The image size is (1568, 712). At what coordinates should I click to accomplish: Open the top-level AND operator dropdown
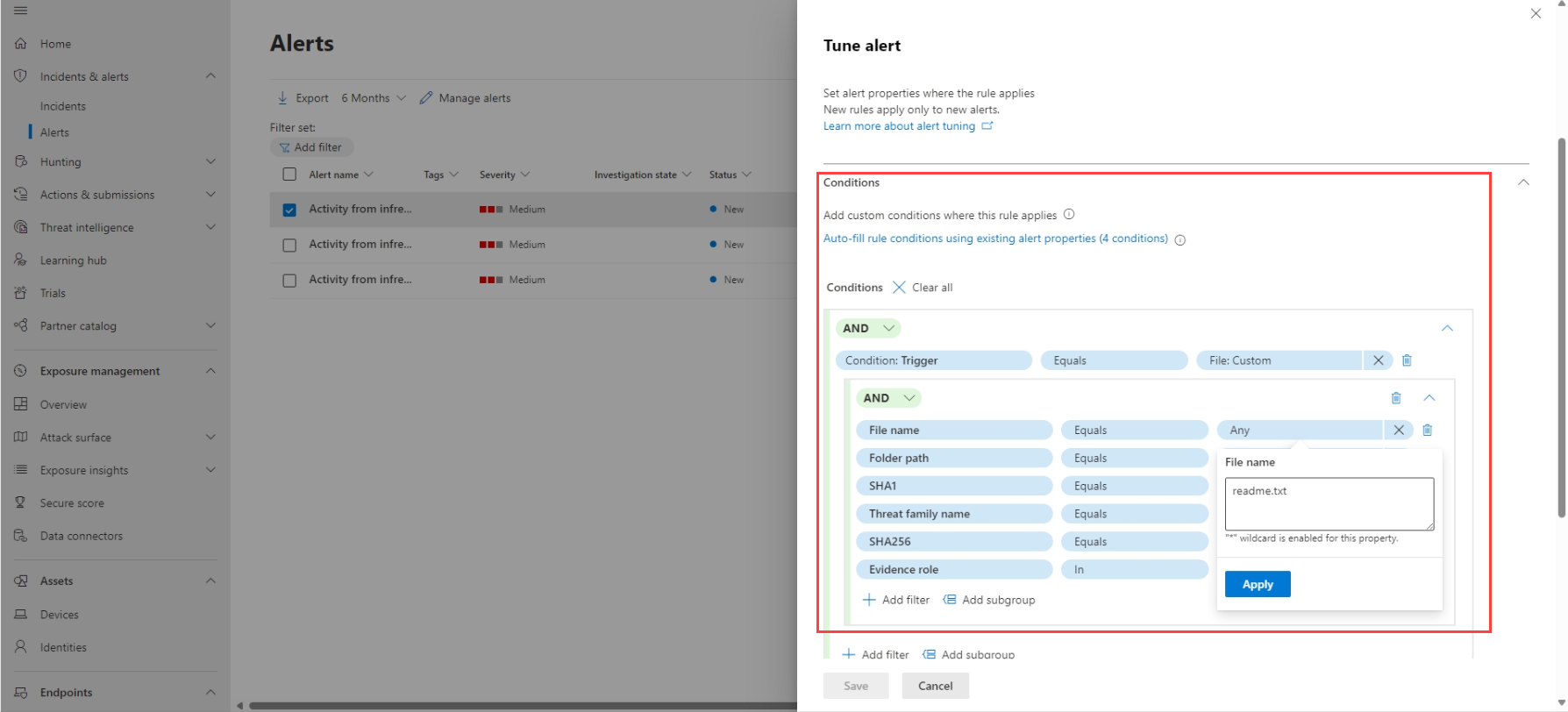click(x=868, y=328)
